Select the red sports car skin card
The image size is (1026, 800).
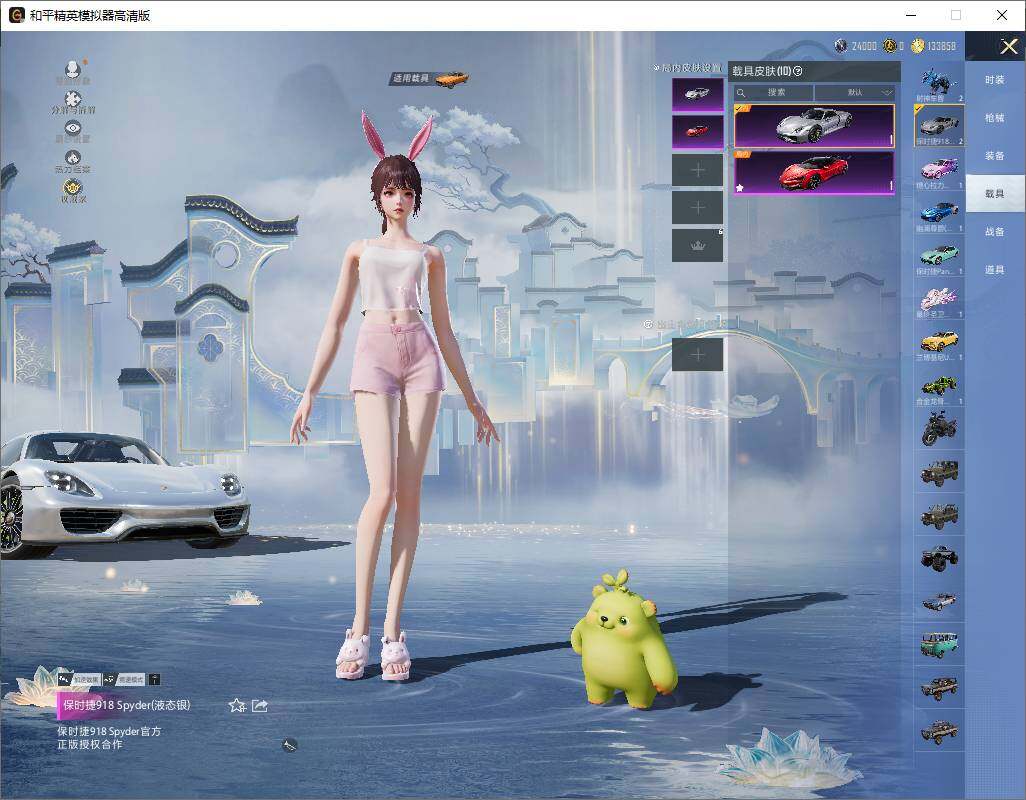click(814, 173)
